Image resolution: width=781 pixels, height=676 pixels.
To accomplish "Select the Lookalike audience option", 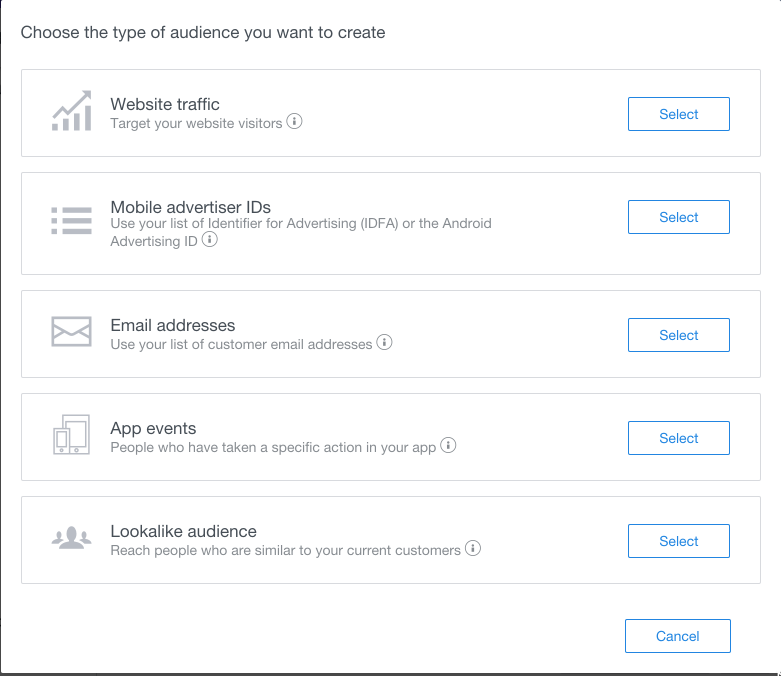I will pyautogui.click(x=678, y=541).
